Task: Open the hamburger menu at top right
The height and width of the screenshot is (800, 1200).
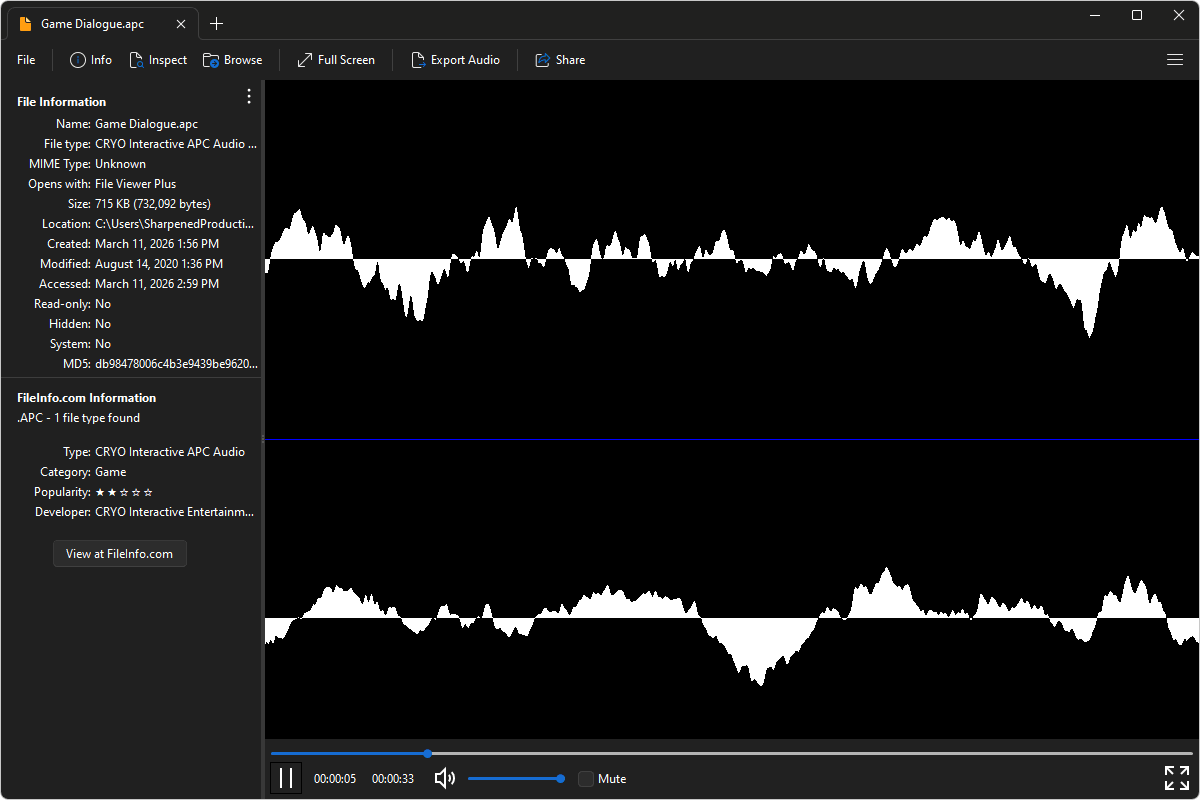Action: [1175, 60]
